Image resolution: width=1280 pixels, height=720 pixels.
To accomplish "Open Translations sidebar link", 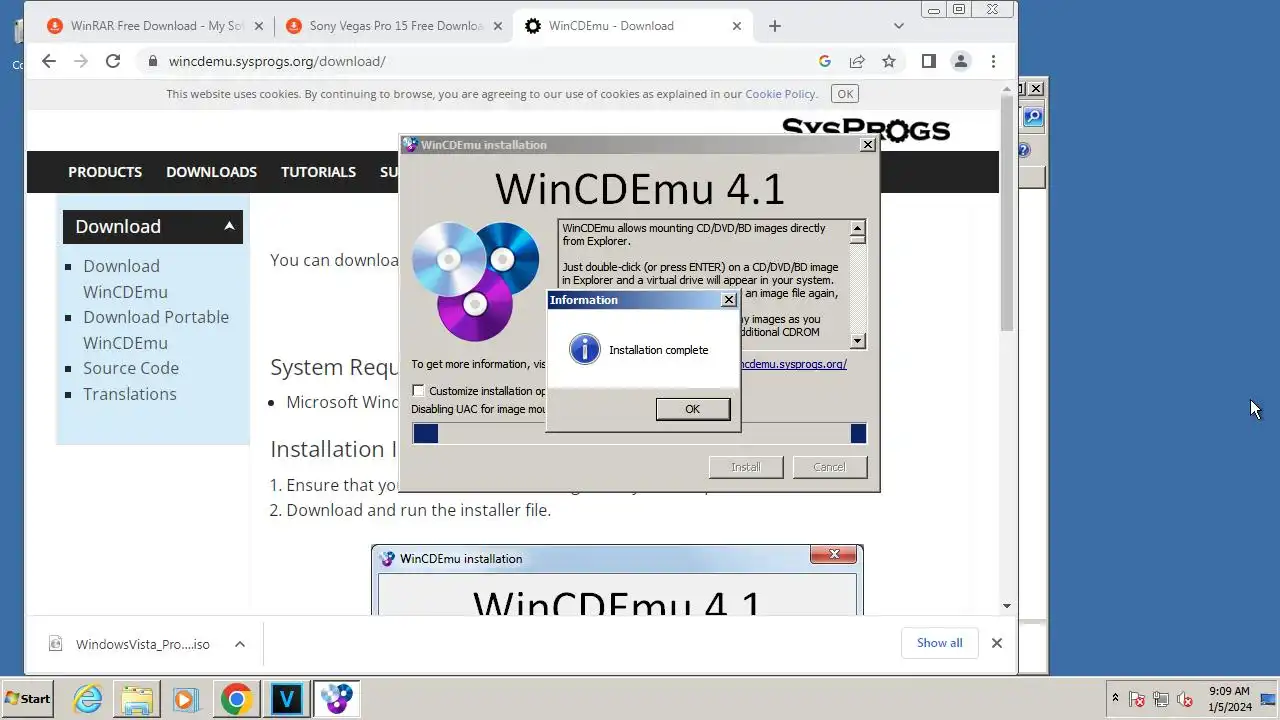I will tap(130, 394).
